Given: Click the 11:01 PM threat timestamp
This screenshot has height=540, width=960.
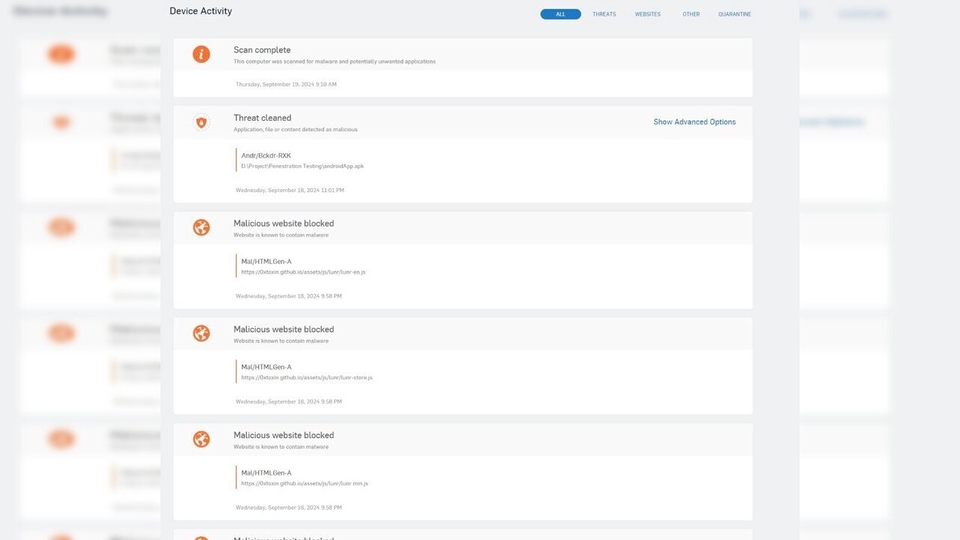Looking at the screenshot, I should tap(290, 190).
